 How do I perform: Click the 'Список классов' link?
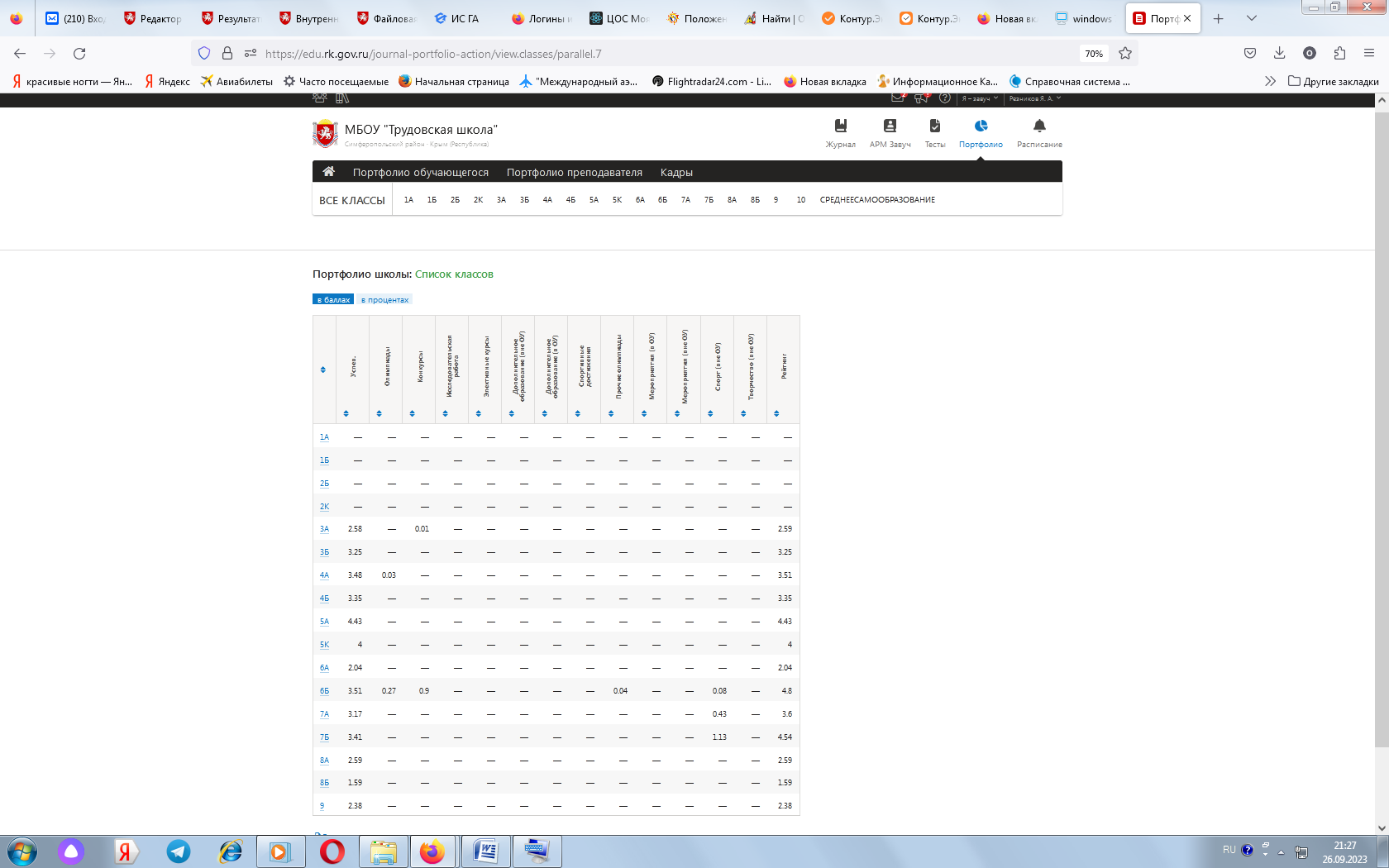point(454,274)
